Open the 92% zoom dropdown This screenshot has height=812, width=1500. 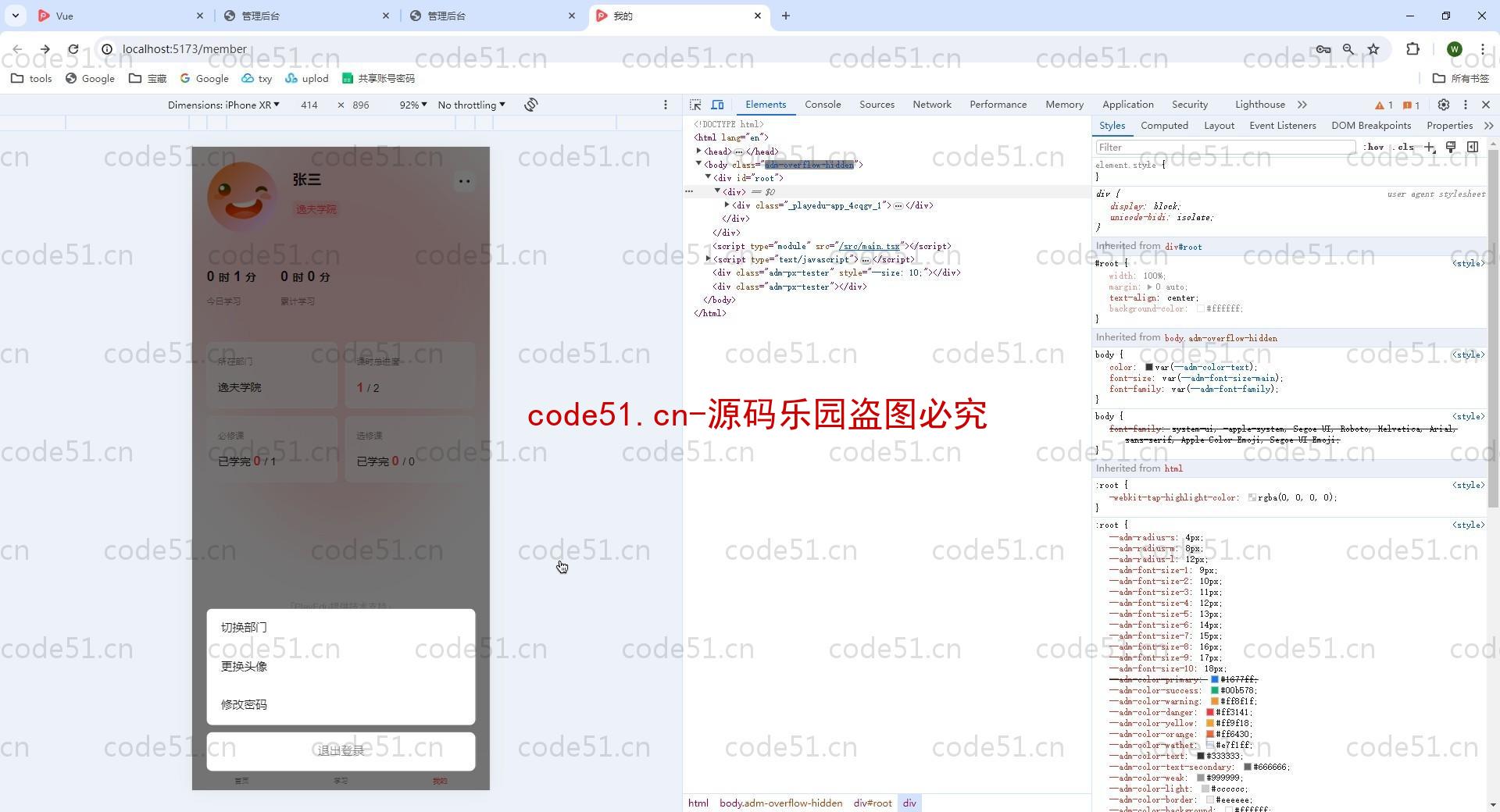[x=412, y=105]
